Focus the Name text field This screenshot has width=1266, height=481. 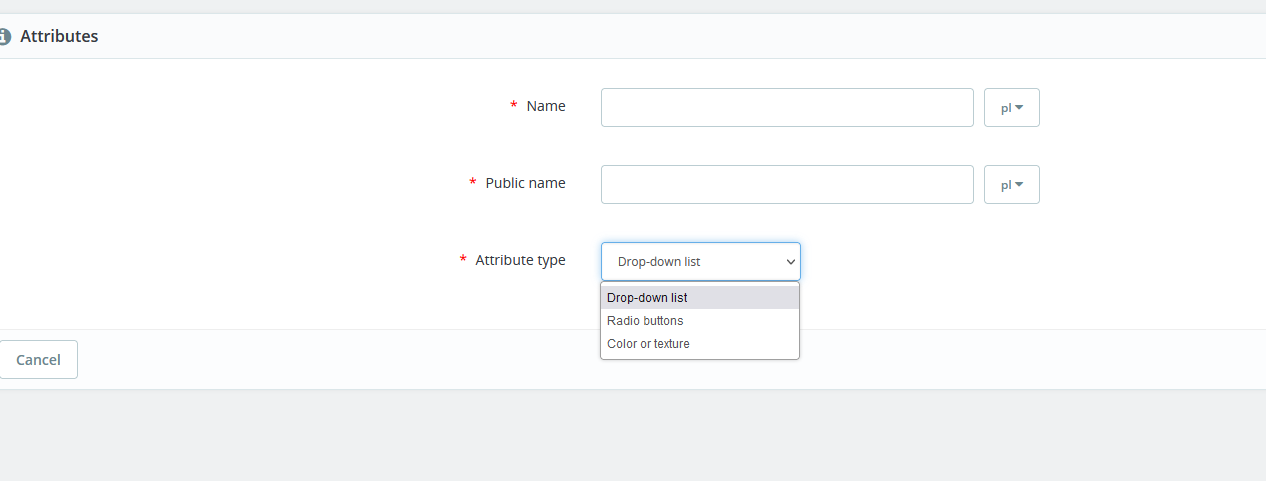click(x=787, y=108)
